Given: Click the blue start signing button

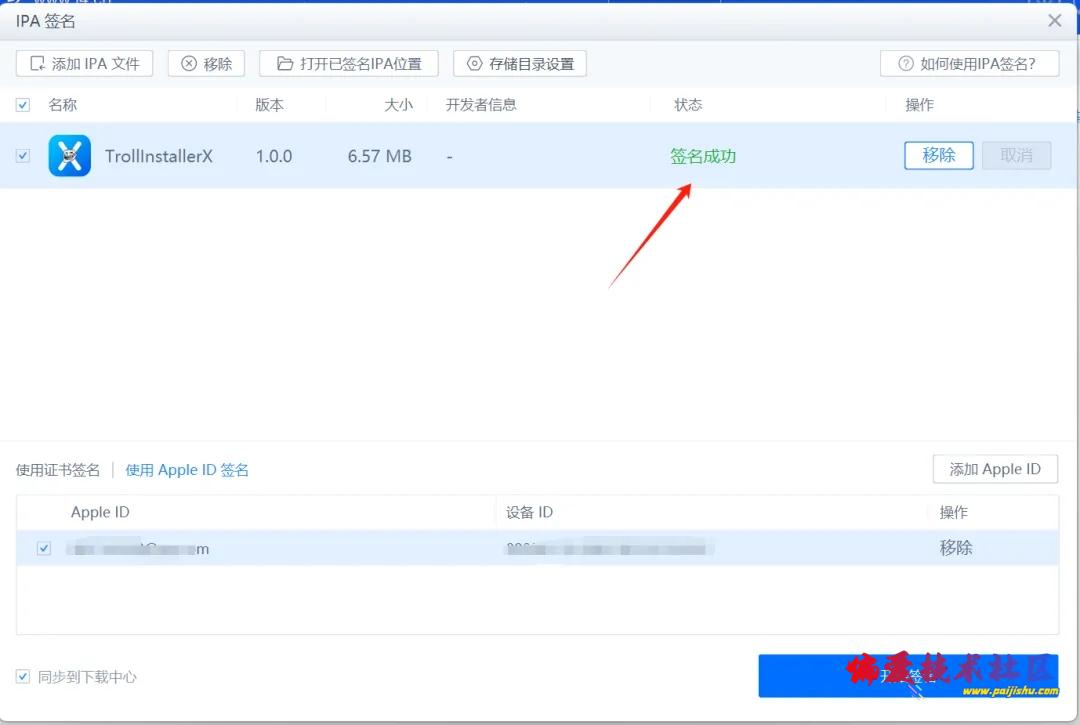Looking at the screenshot, I should pos(908,675).
